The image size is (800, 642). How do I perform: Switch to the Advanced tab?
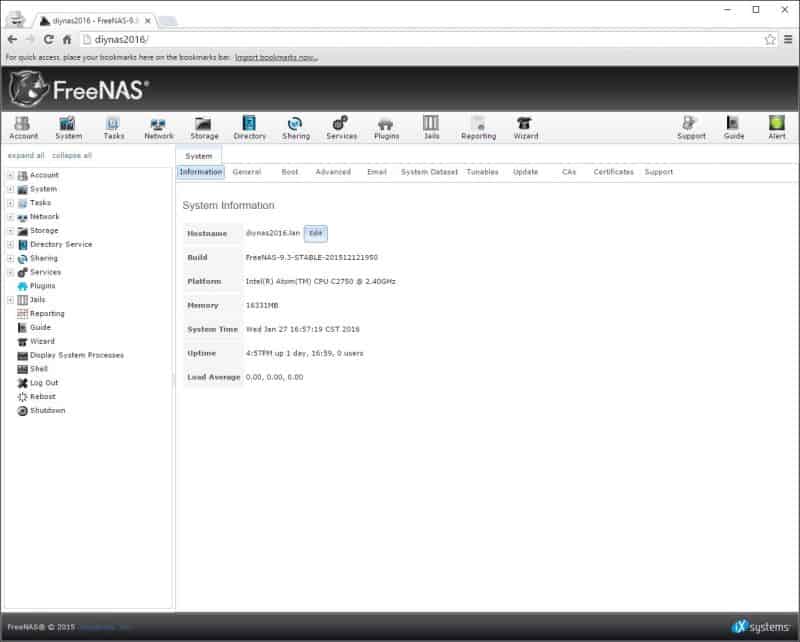click(333, 172)
